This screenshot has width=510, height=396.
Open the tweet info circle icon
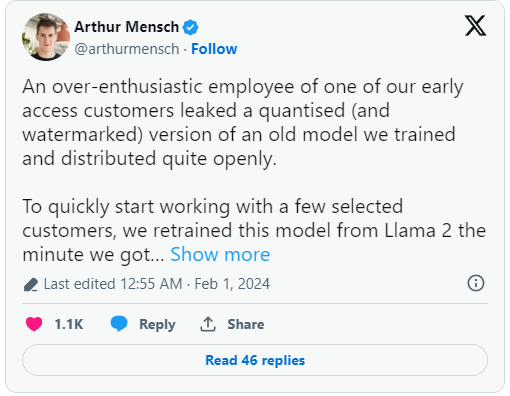[476, 283]
